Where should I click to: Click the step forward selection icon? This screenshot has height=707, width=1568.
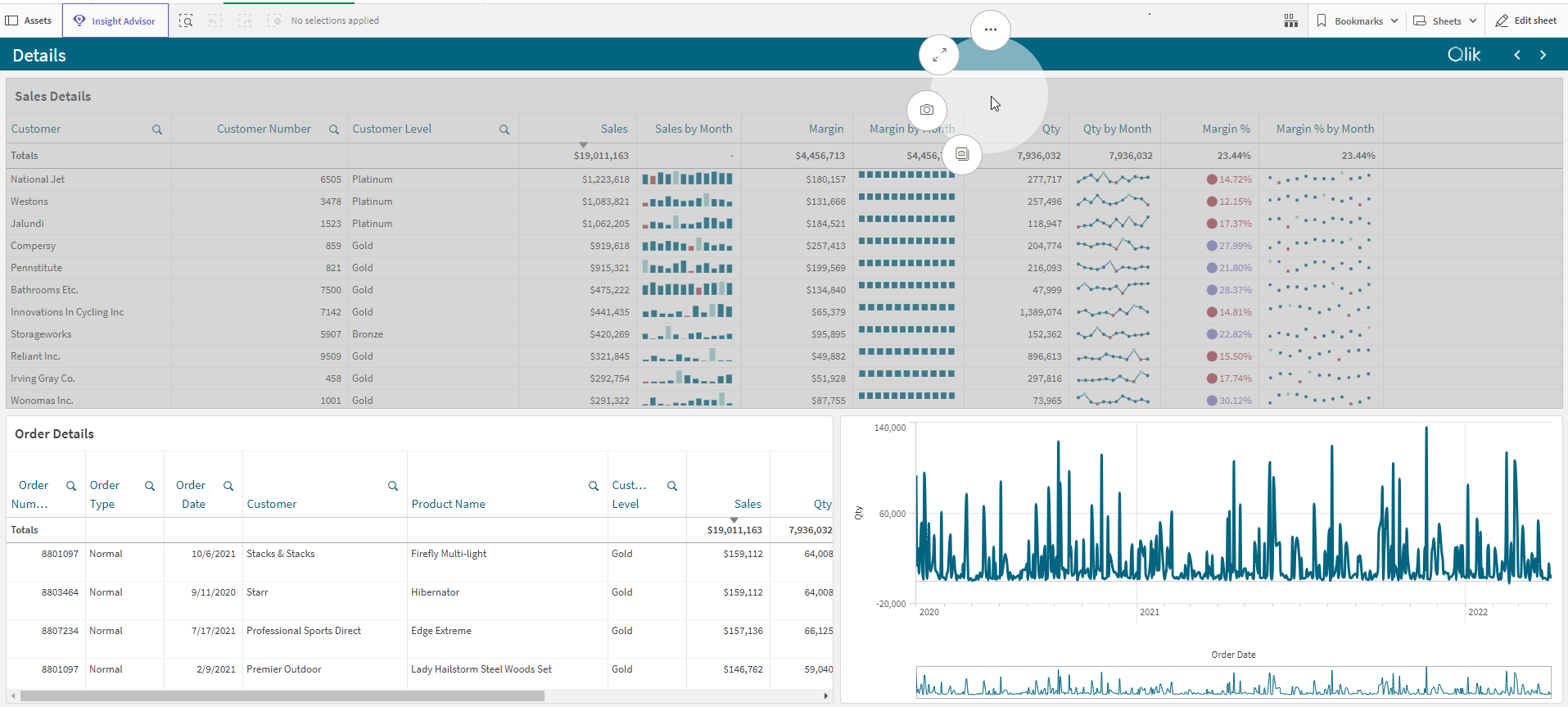point(245,20)
